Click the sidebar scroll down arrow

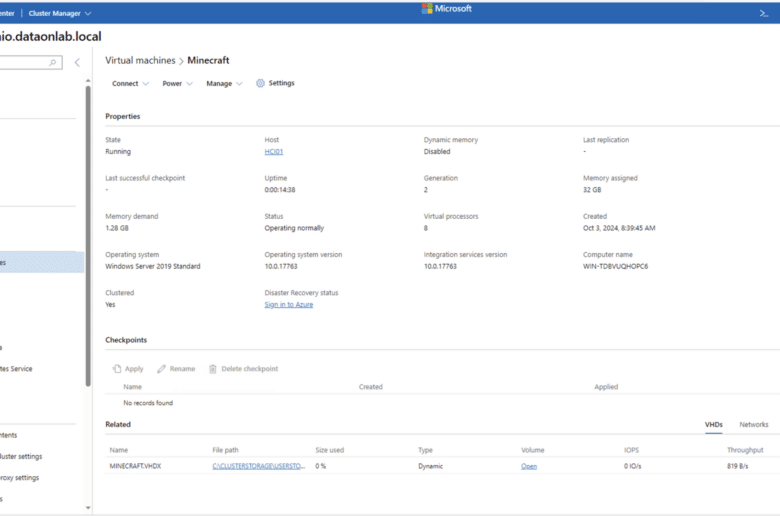[x=88, y=508]
